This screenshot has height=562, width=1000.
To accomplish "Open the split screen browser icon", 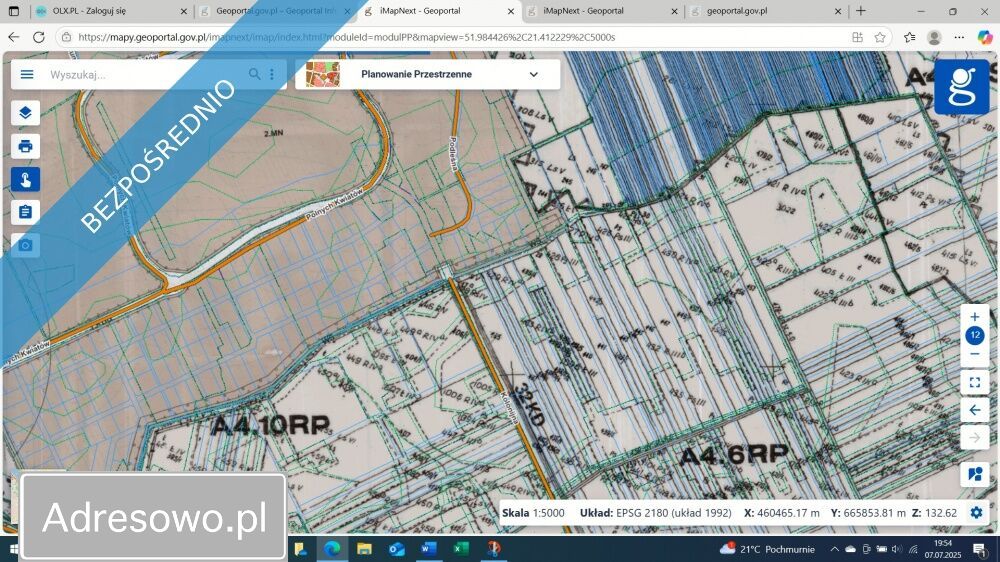I will tap(857, 38).
